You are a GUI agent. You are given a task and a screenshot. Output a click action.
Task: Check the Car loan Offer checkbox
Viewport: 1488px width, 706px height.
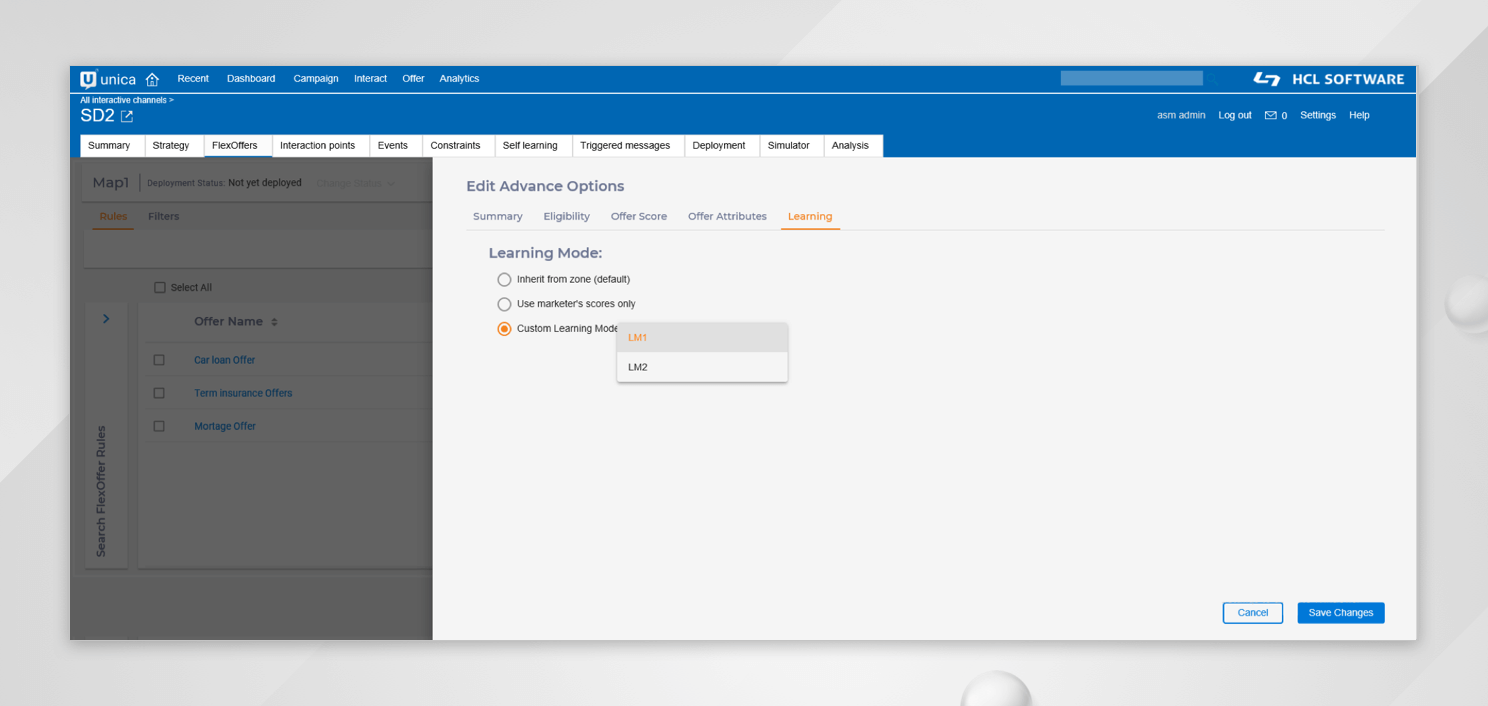click(159, 360)
